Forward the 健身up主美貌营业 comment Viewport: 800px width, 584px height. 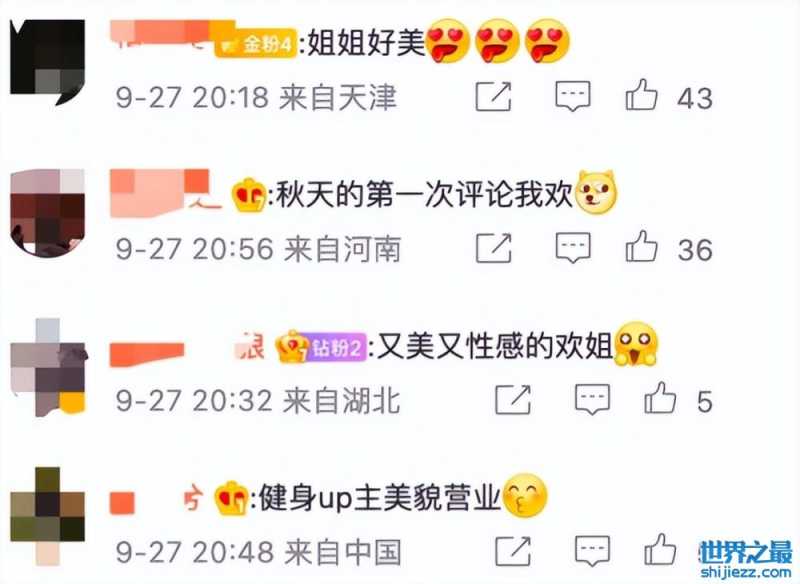(x=513, y=551)
